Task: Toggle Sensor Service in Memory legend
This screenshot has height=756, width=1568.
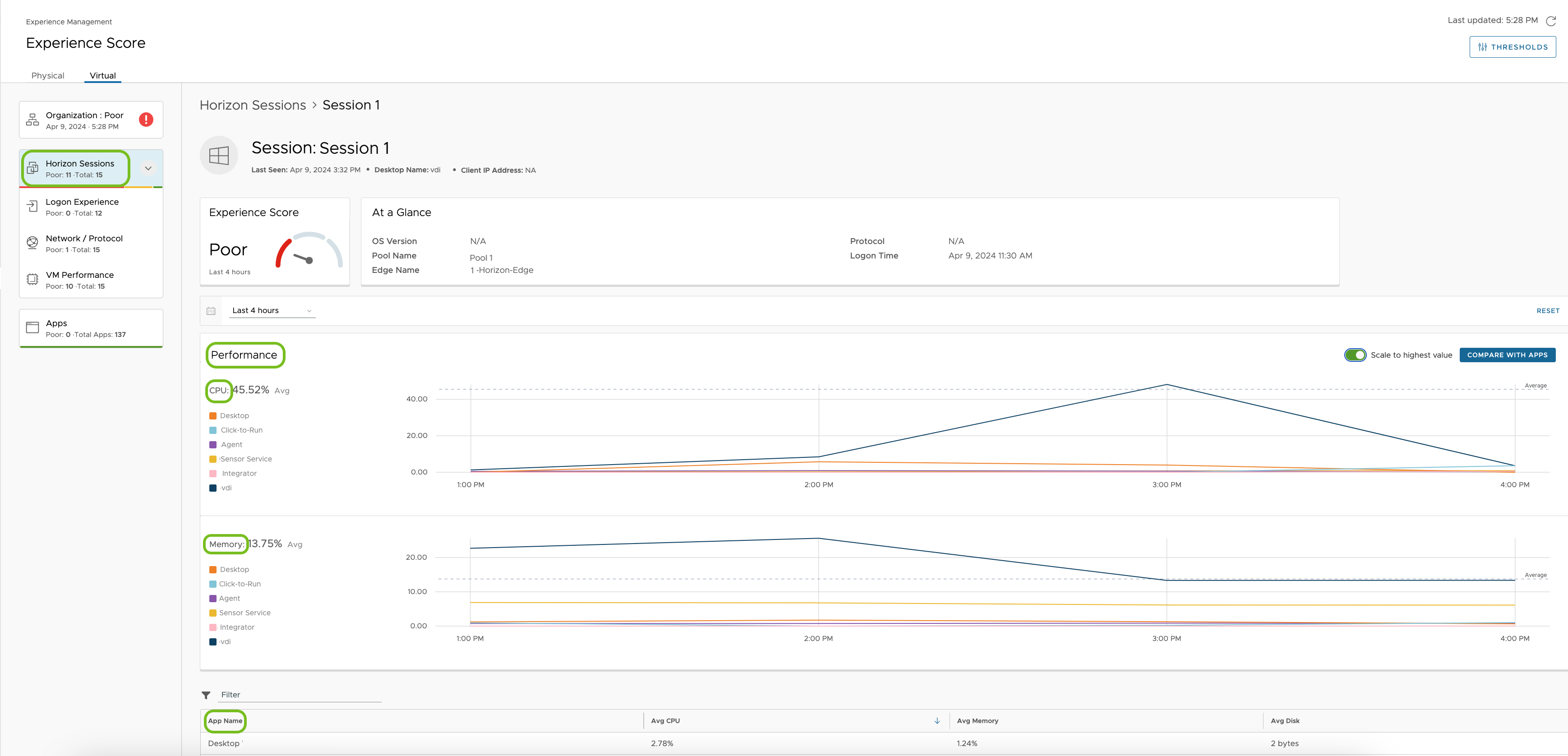Action: (x=240, y=613)
